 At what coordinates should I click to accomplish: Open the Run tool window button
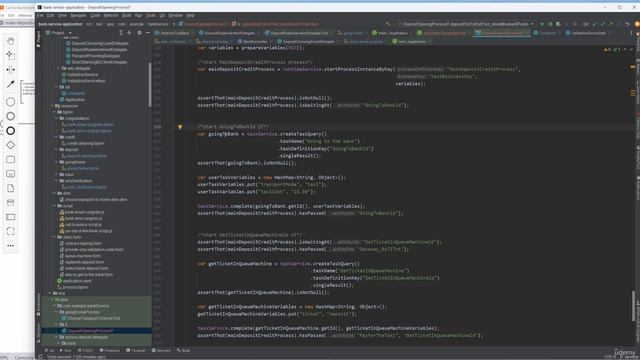(x=66, y=350)
